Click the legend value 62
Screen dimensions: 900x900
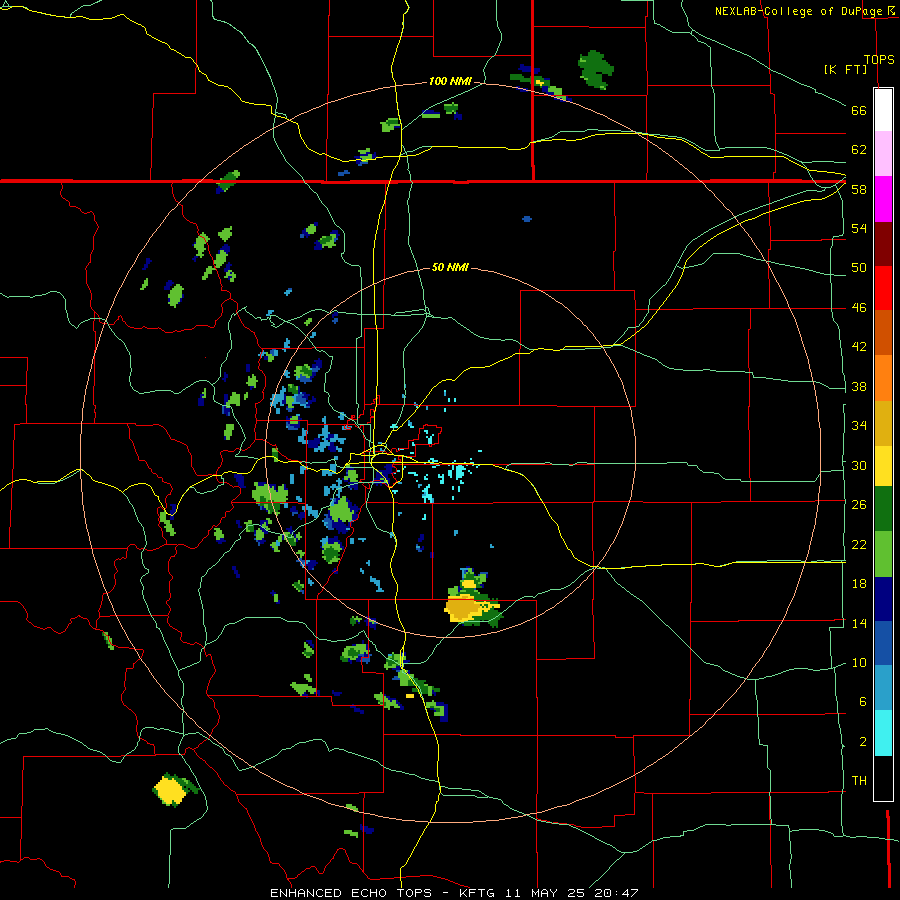859,150
